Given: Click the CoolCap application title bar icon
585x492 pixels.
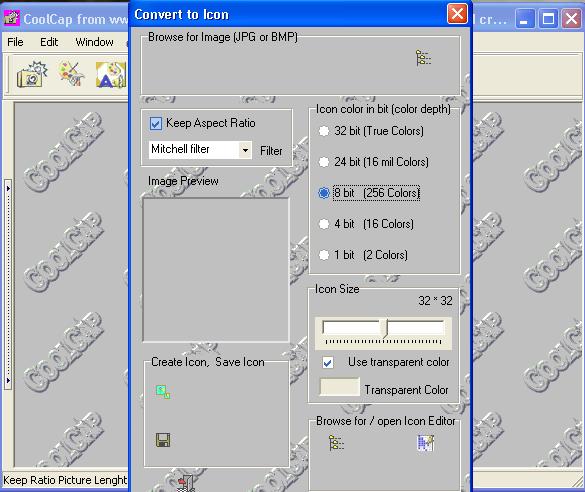Looking at the screenshot, I should 11,18.
